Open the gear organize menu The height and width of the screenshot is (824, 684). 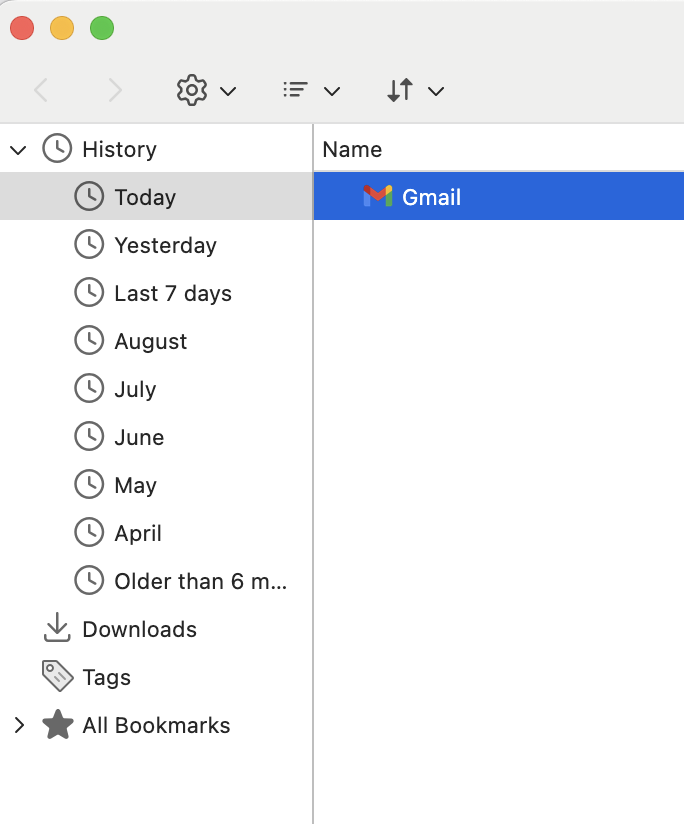click(191, 90)
